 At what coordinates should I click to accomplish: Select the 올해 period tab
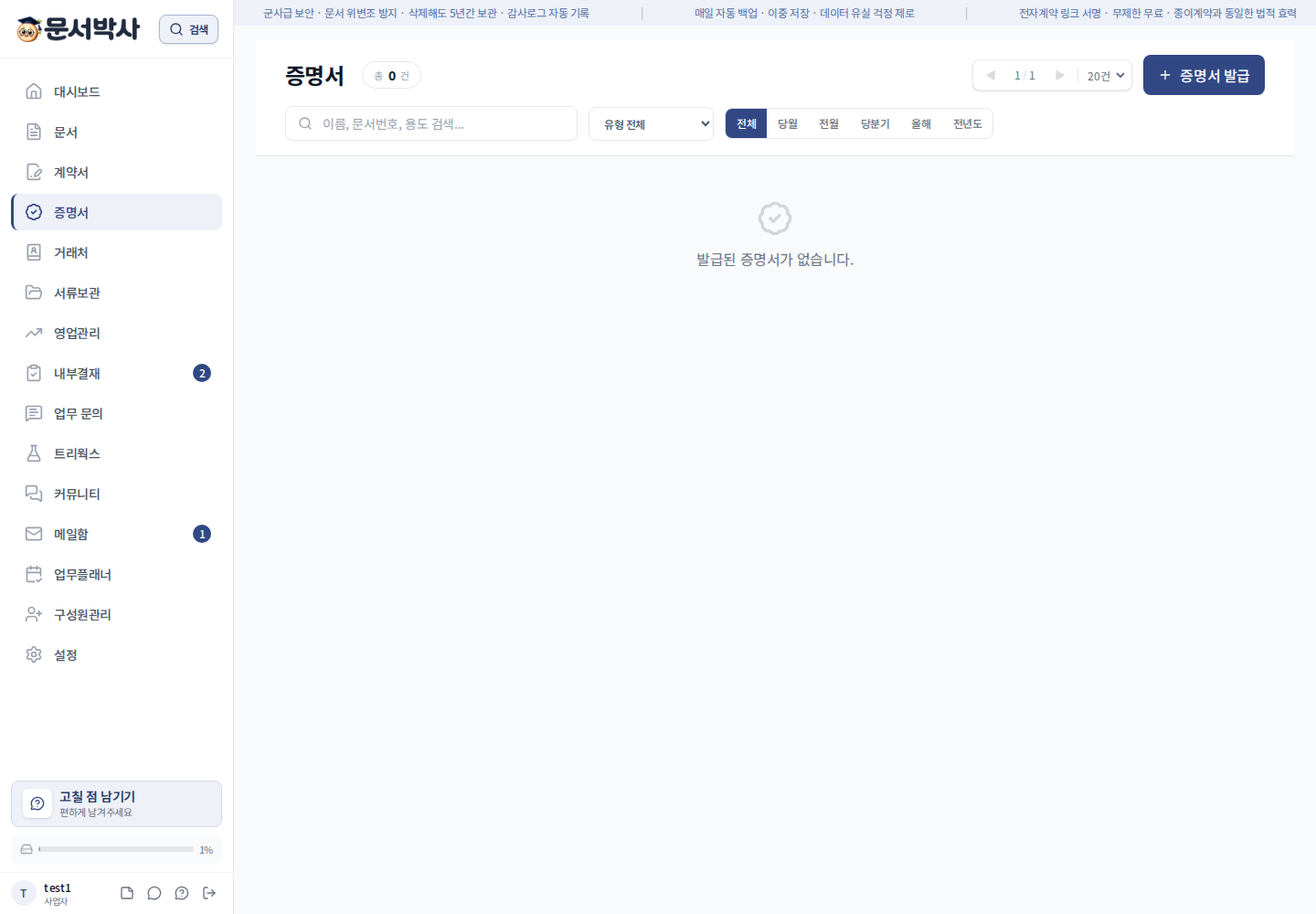pos(921,123)
